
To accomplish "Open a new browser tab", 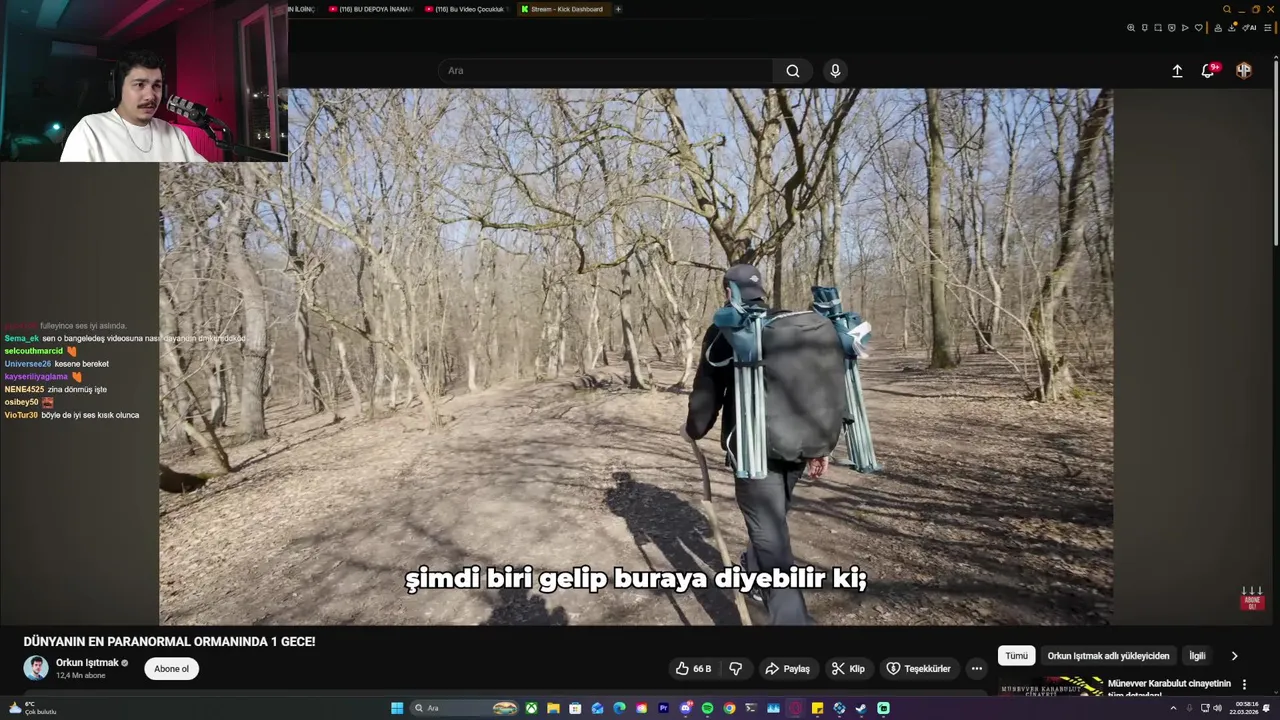I will click(x=618, y=9).
